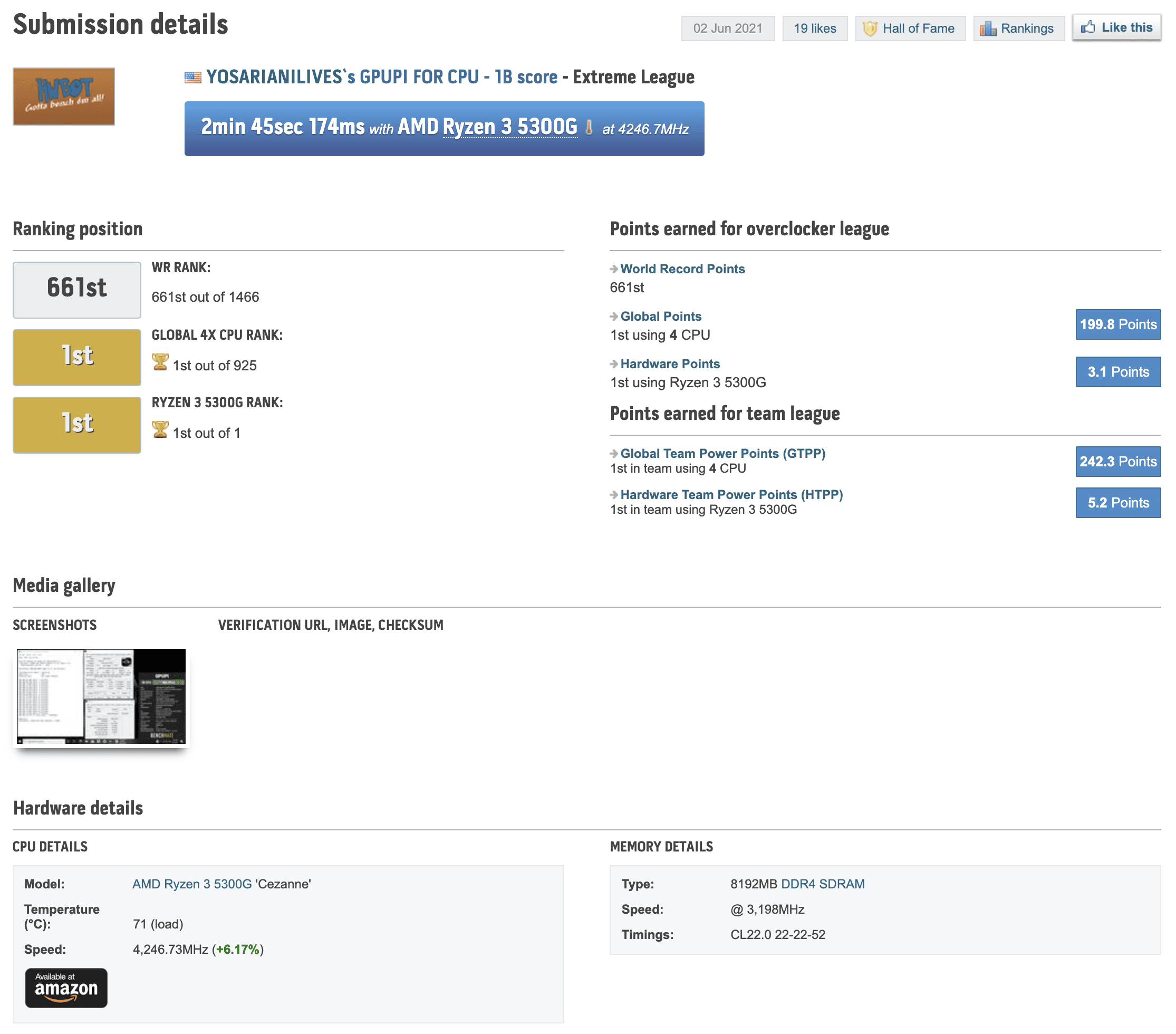
Task: Open Hardware Team Power Points (HTPP) link
Action: pos(732,495)
